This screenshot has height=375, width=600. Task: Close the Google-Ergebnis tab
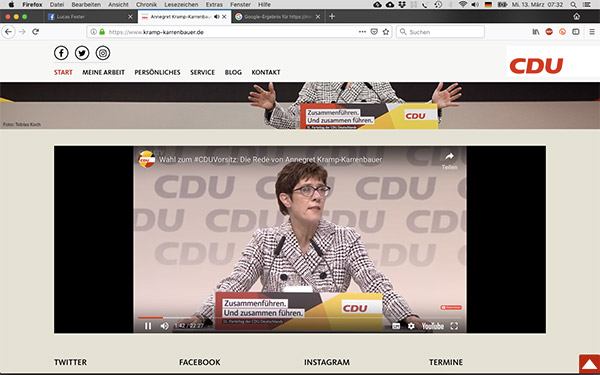pos(318,17)
